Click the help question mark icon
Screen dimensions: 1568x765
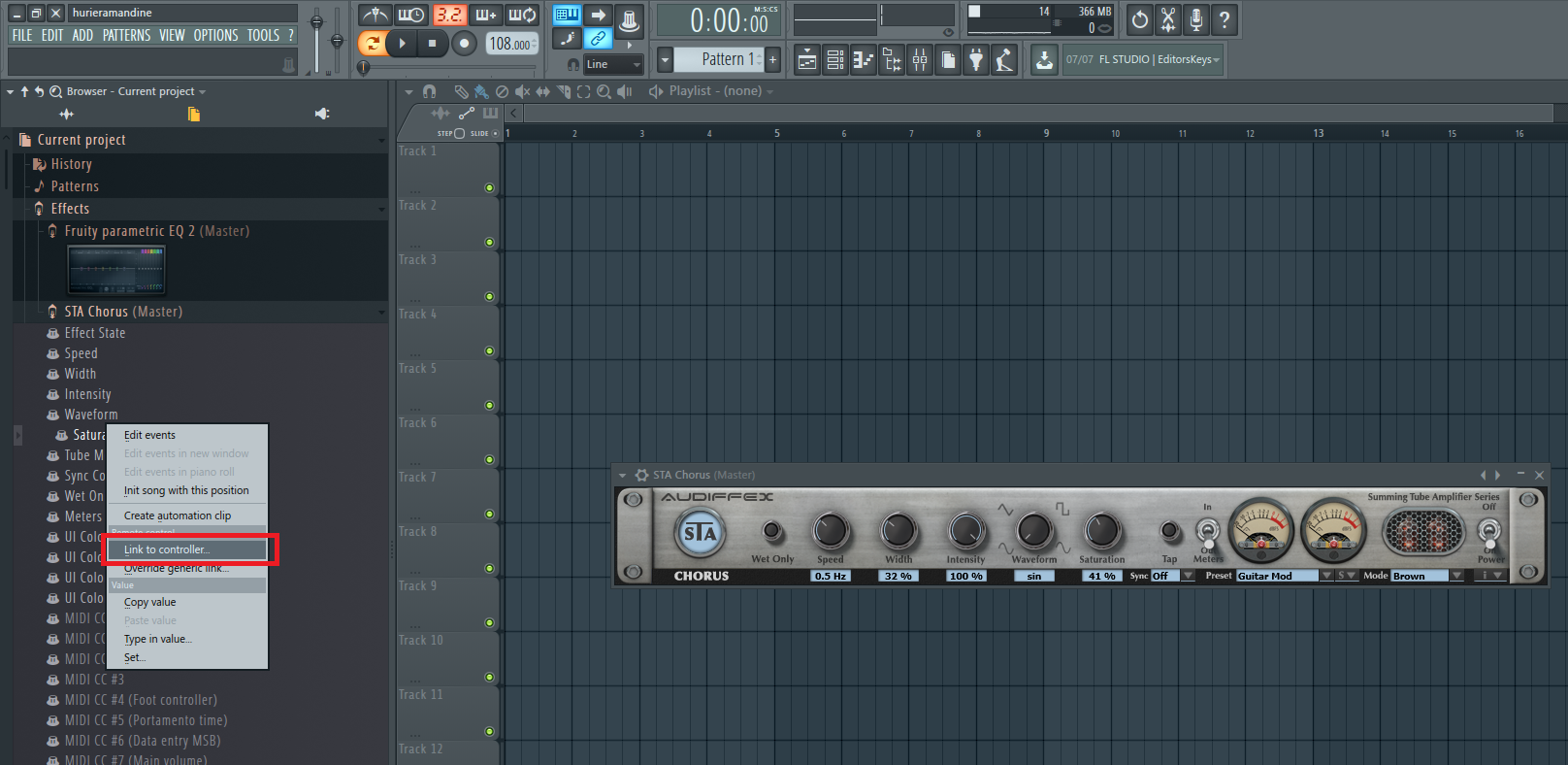coord(1224,19)
